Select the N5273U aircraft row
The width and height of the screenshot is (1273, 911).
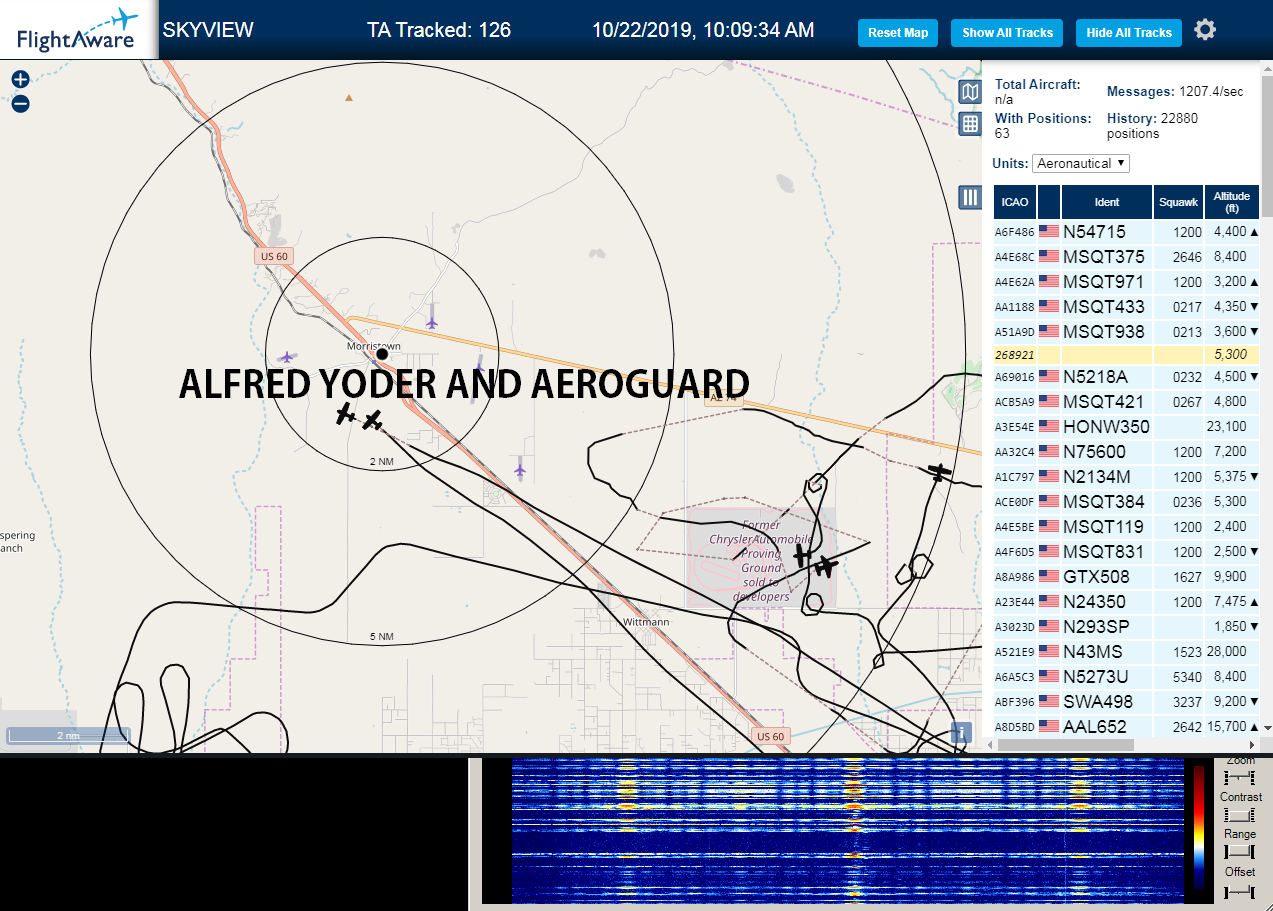[1127, 677]
